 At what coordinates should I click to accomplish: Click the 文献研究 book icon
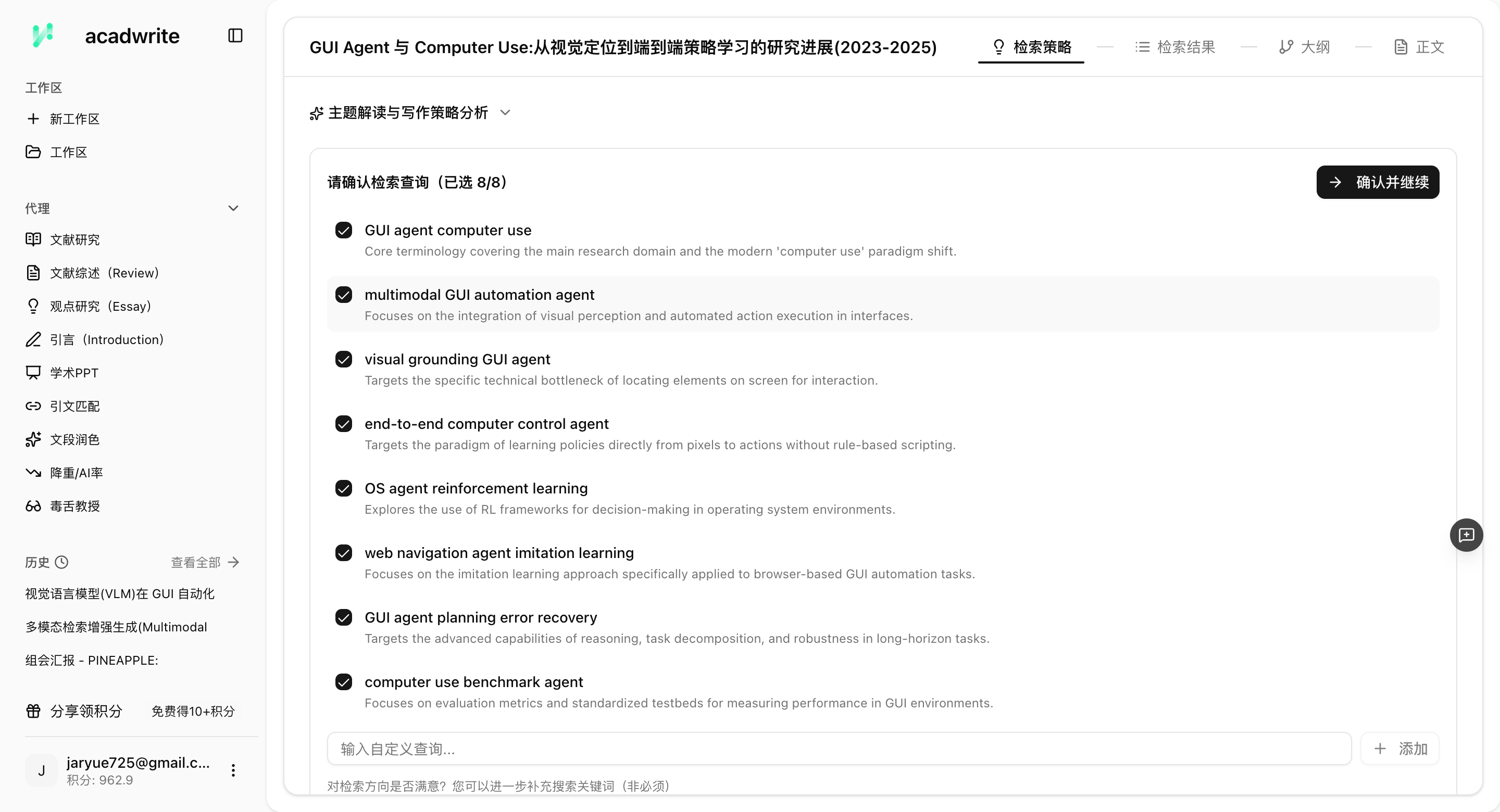33,239
